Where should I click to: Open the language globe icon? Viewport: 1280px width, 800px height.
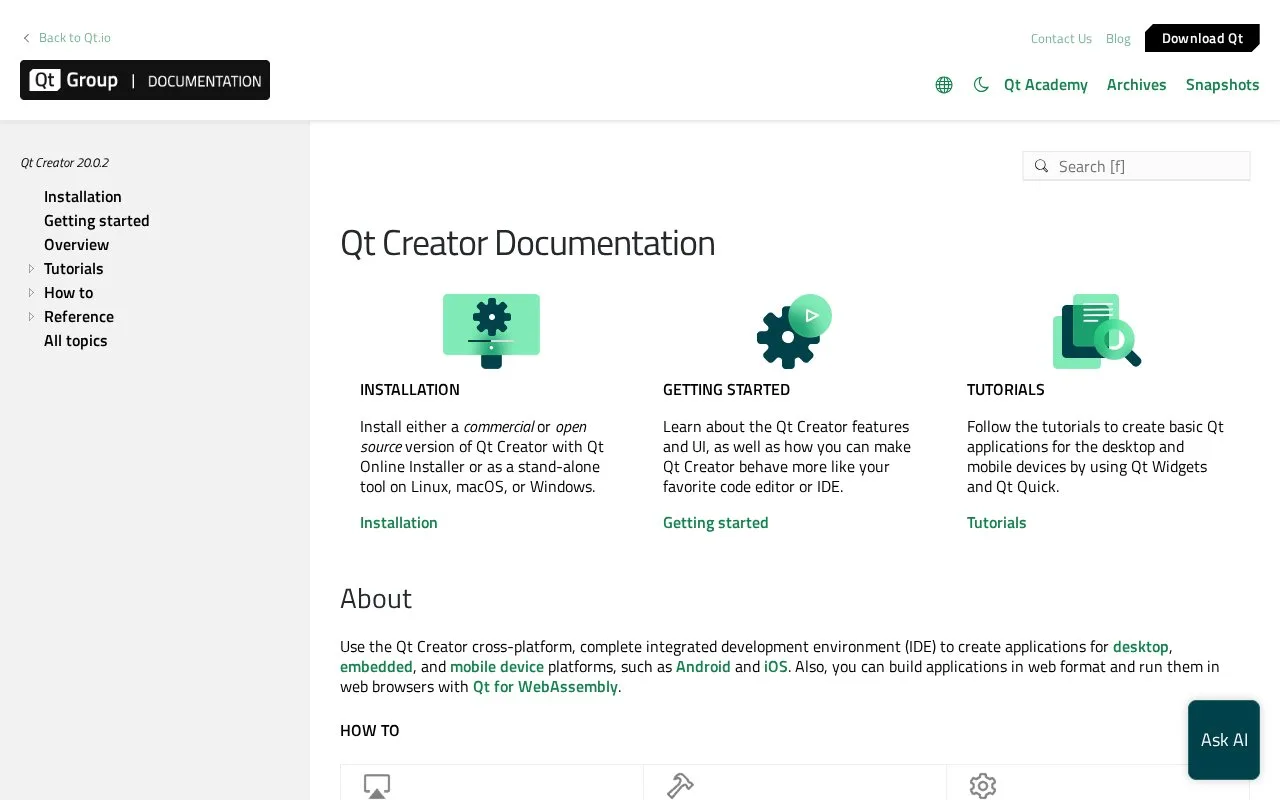944,85
